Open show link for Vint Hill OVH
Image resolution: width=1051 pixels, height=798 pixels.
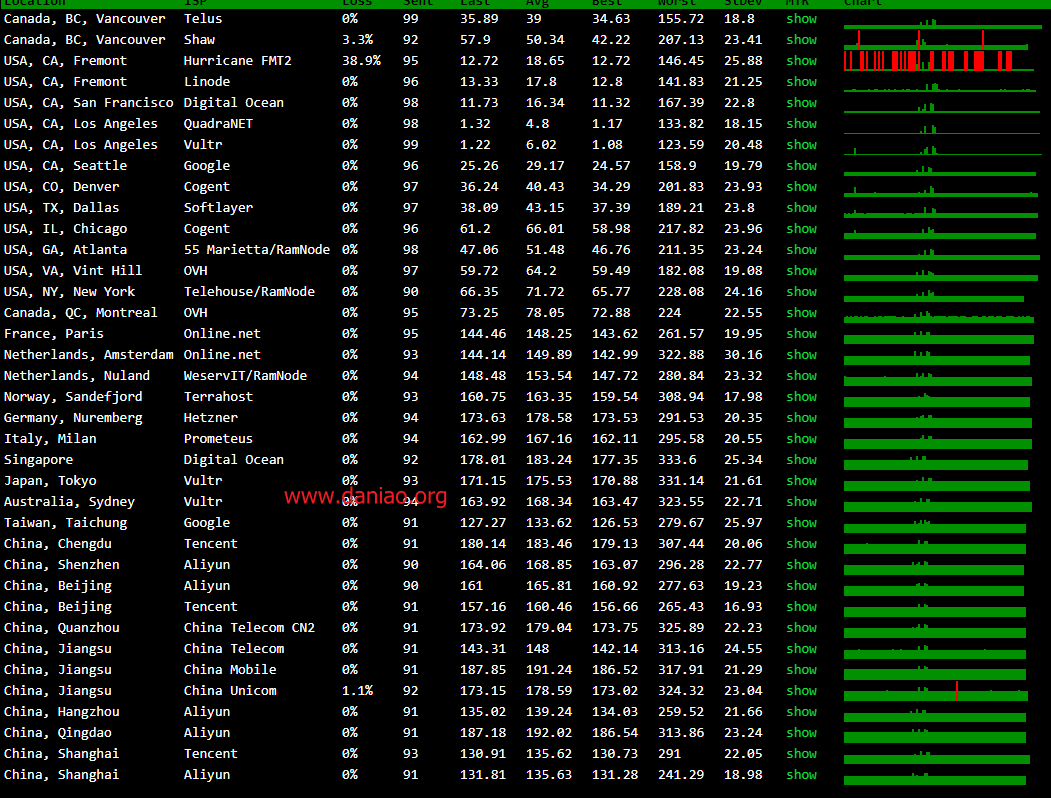801,271
